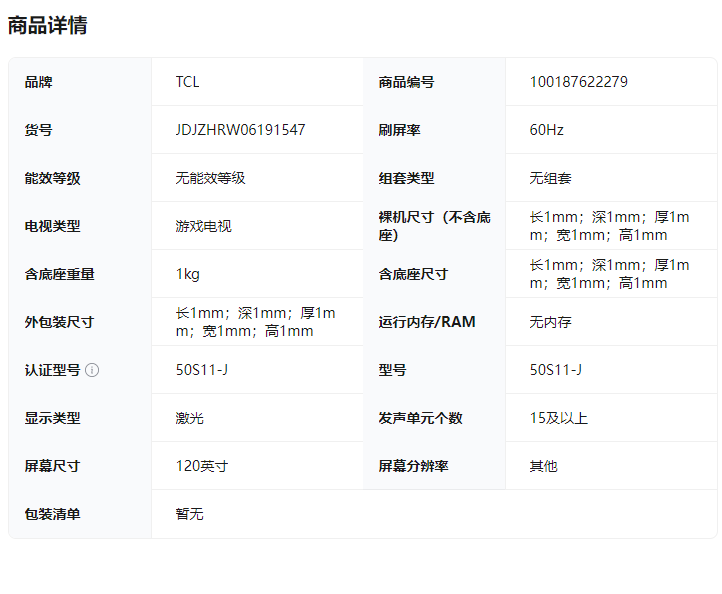Click item code JDJZHRW06191547
The height and width of the screenshot is (594, 722).
click(x=240, y=130)
